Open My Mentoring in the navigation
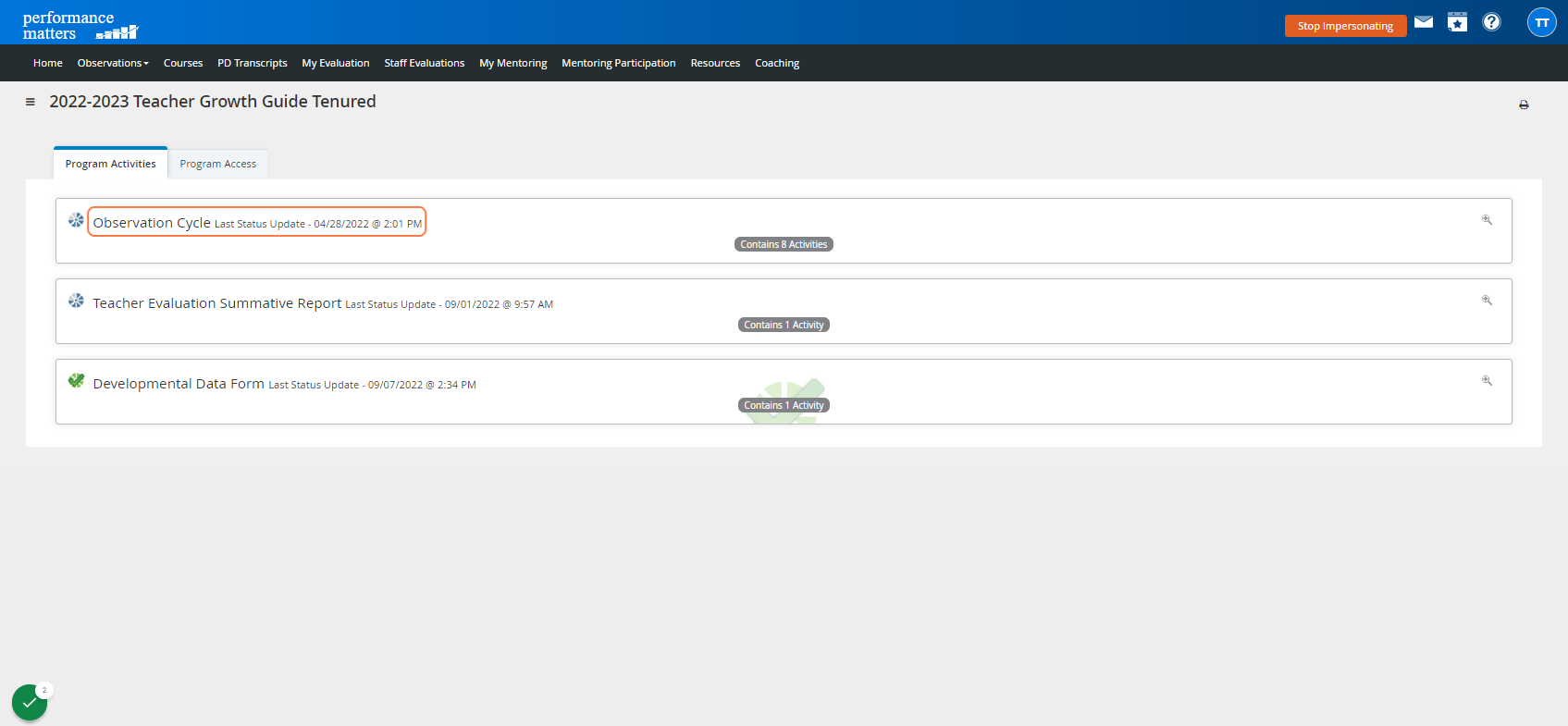Image resolution: width=1568 pixels, height=726 pixels. [513, 63]
